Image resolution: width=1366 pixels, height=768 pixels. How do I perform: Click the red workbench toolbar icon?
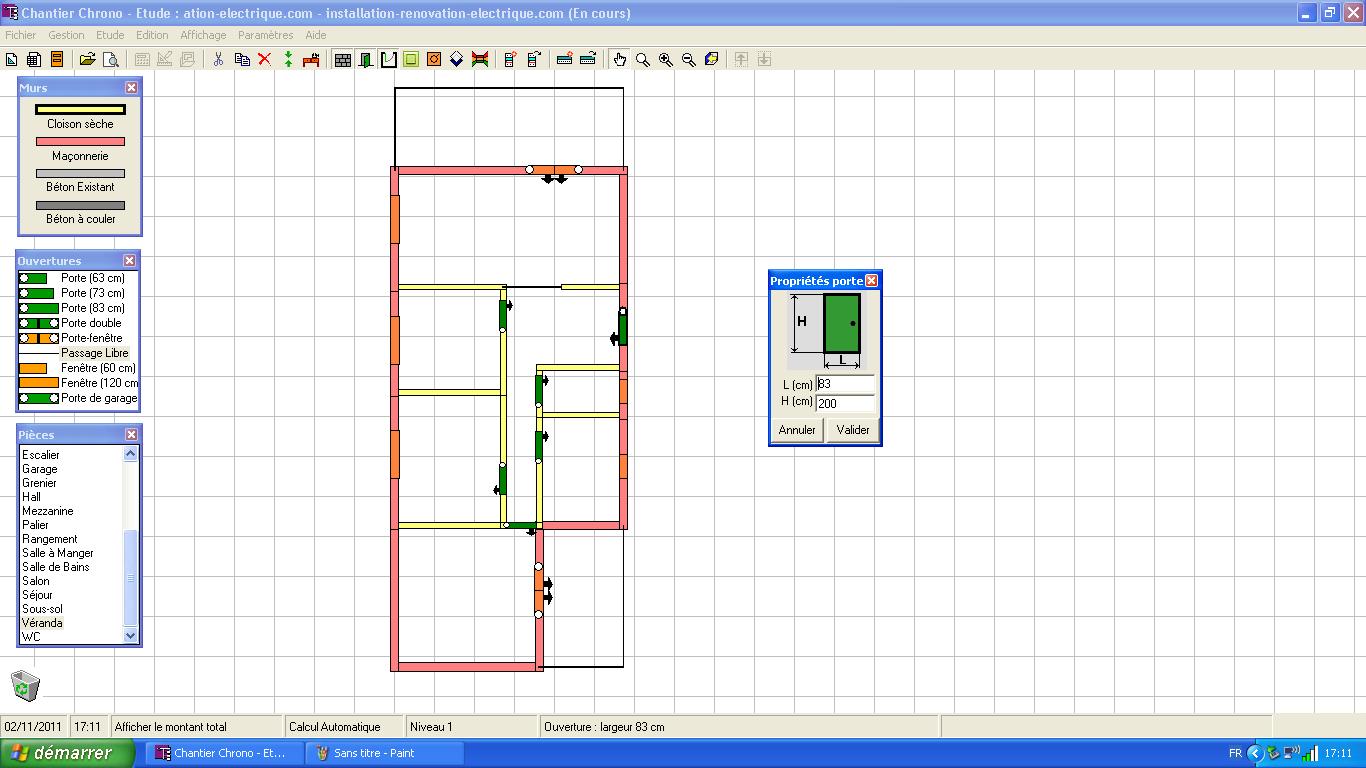coord(311,59)
